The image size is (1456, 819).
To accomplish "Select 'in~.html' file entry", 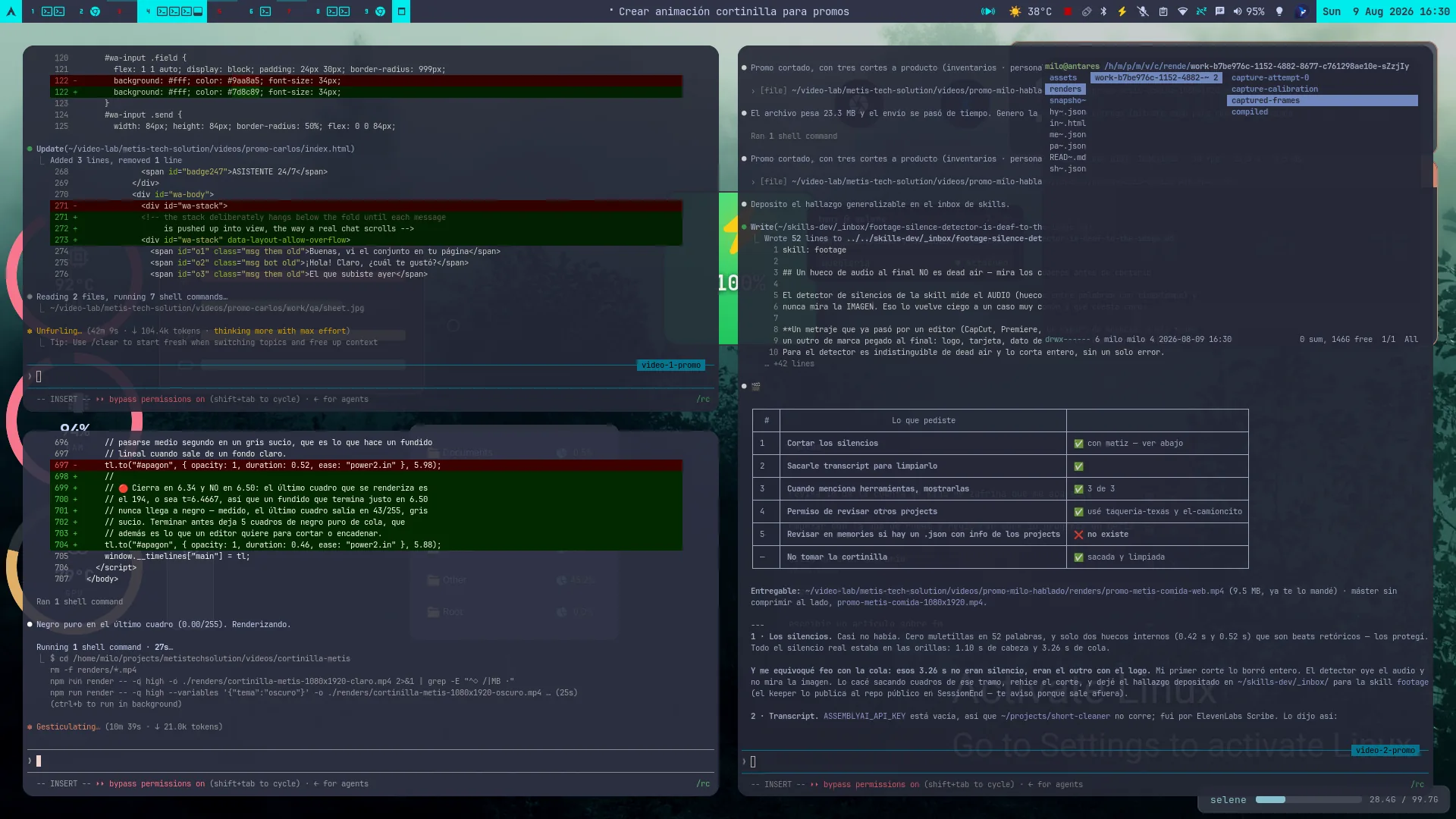I will click(1068, 124).
